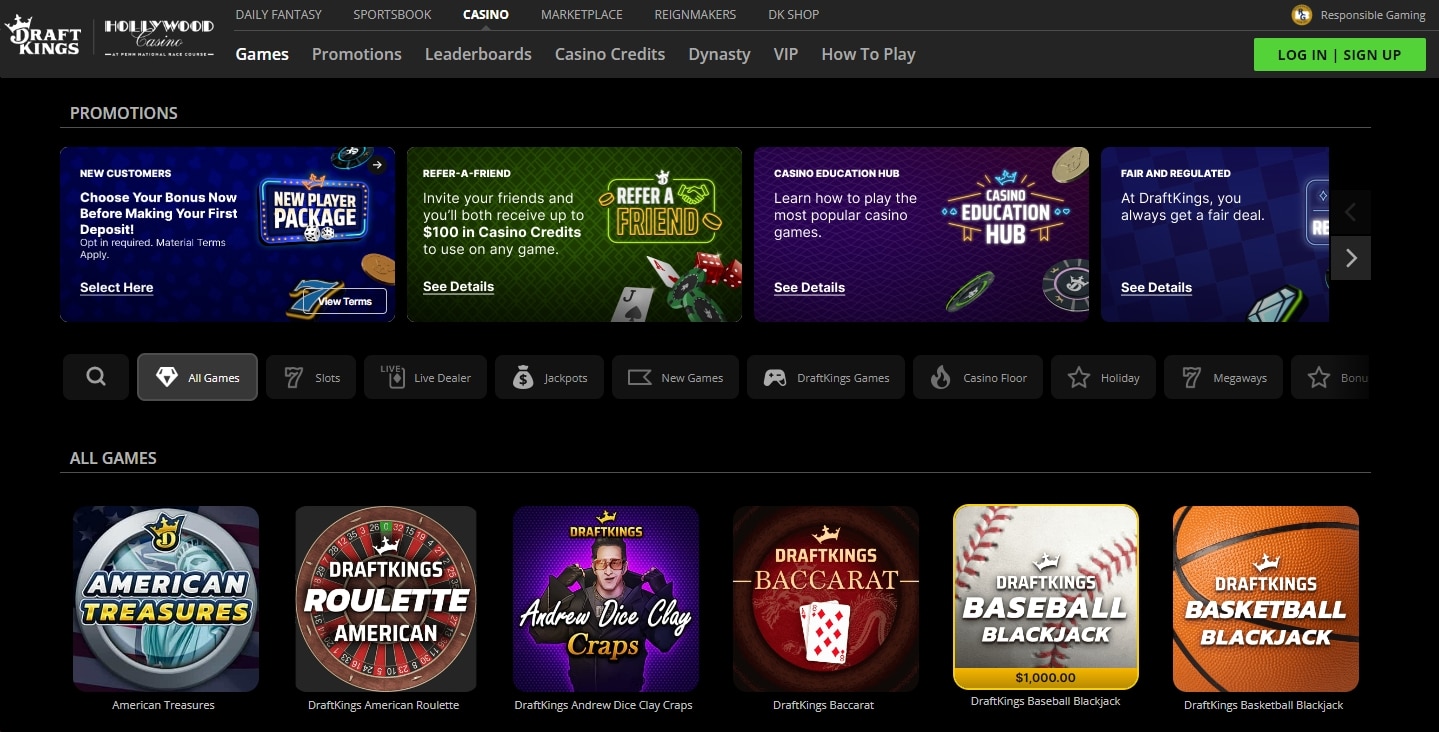Open the Casino top navigation item
Screen dimensions: 1439x732
click(x=486, y=14)
